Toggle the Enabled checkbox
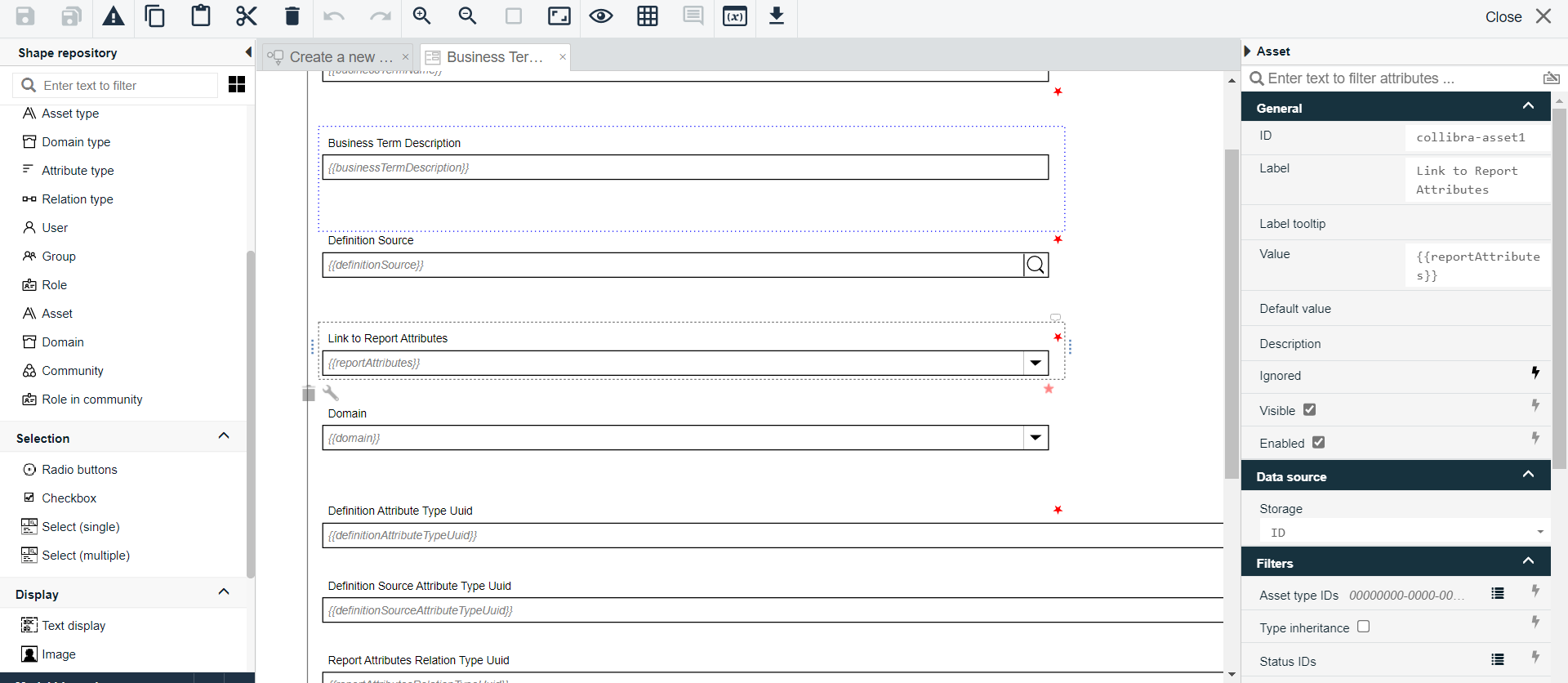 [1319, 442]
